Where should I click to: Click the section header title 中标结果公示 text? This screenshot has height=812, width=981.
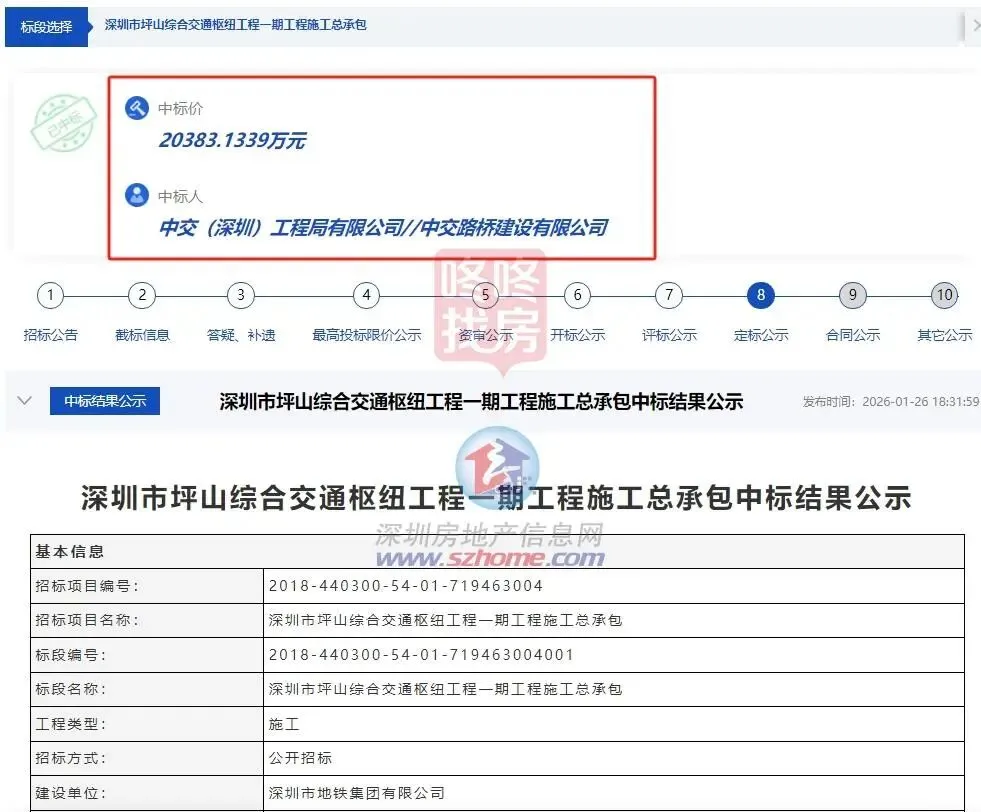pos(481,401)
